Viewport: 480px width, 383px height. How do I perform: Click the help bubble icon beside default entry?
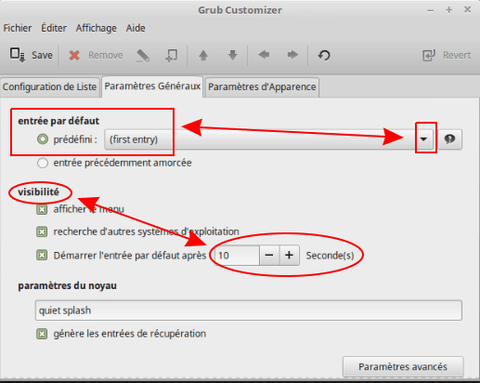pos(450,139)
